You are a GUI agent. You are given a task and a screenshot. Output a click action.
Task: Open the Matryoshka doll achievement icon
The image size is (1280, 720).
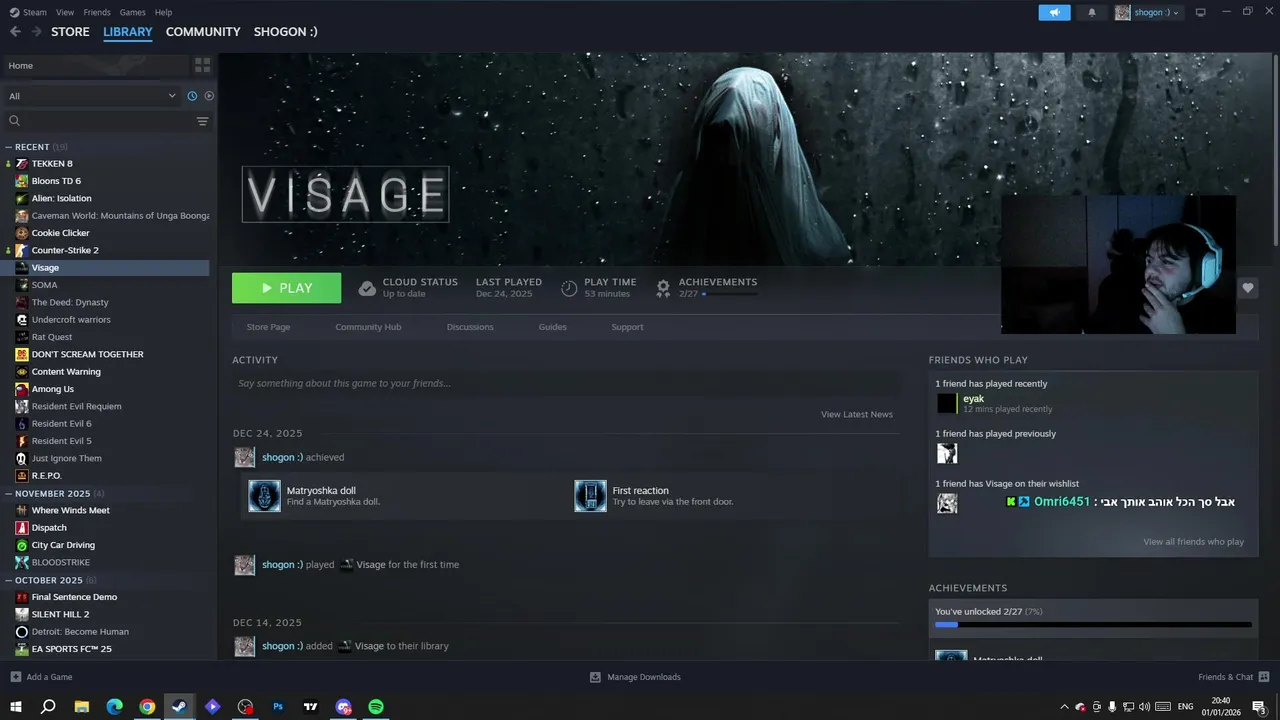coord(264,496)
